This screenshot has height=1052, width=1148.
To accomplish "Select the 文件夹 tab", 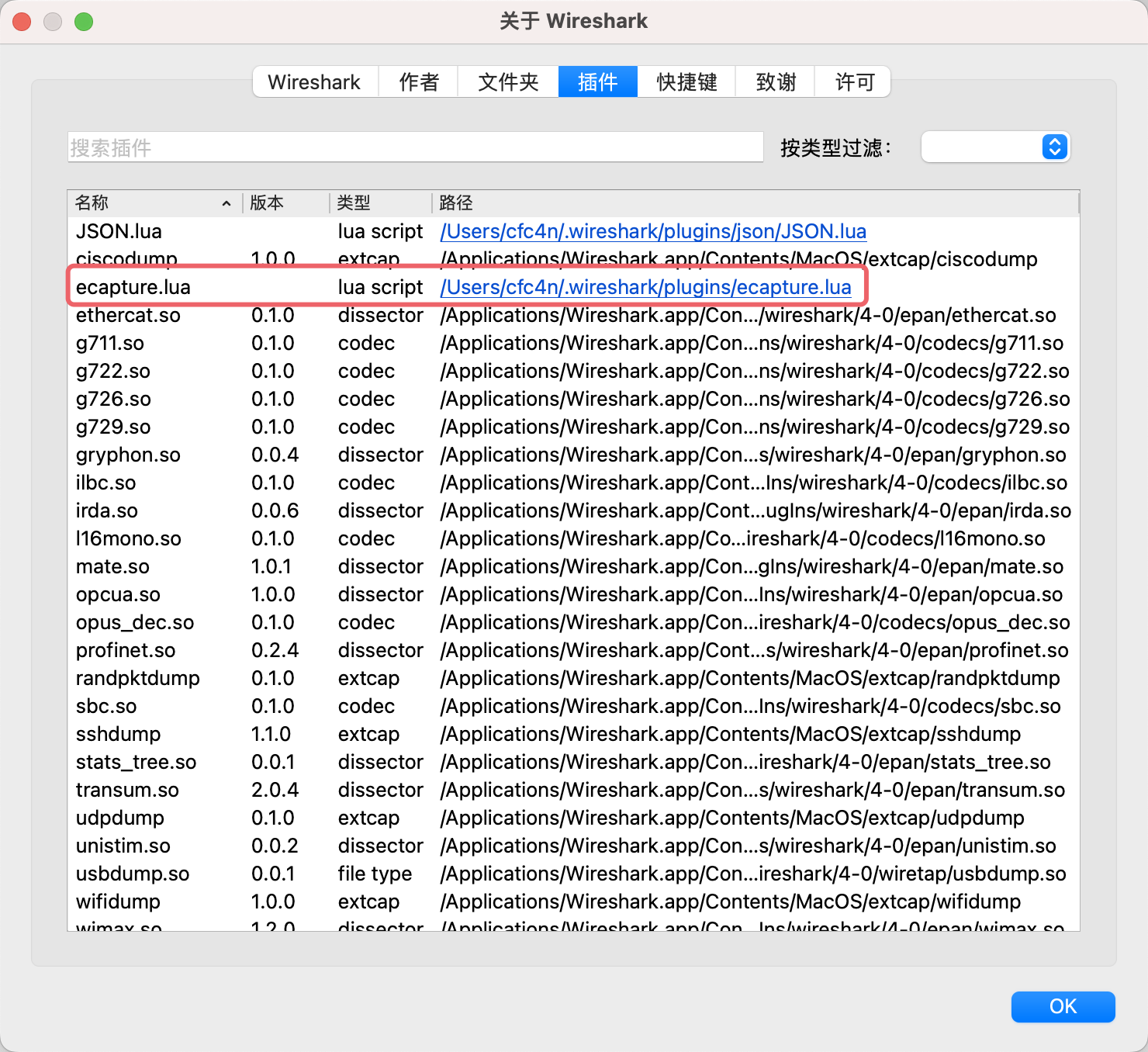I will coord(508,81).
